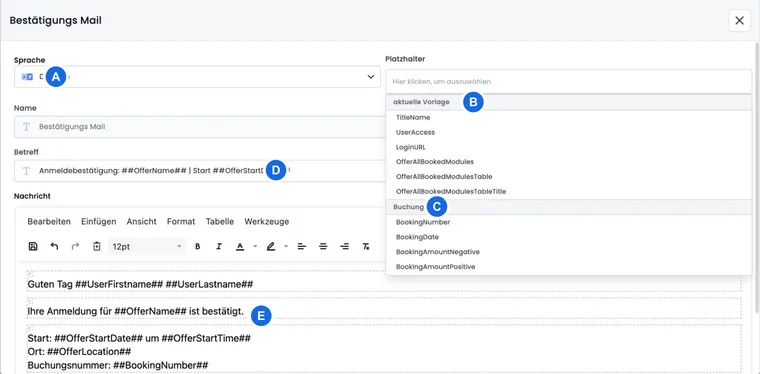This screenshot has width=760, height=374.
Task: Open the Bearbeiten menu
Action: pyautogui.click(x=49, y=221)
